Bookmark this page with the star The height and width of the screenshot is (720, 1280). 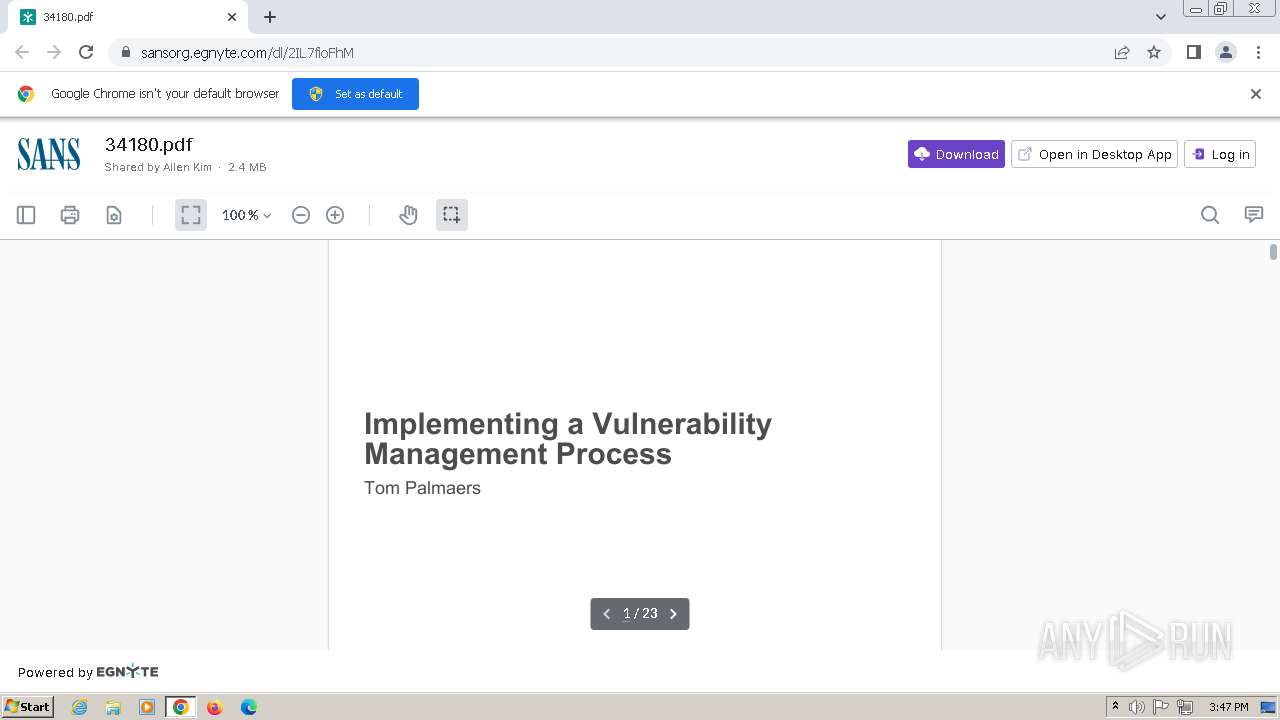1154,52
